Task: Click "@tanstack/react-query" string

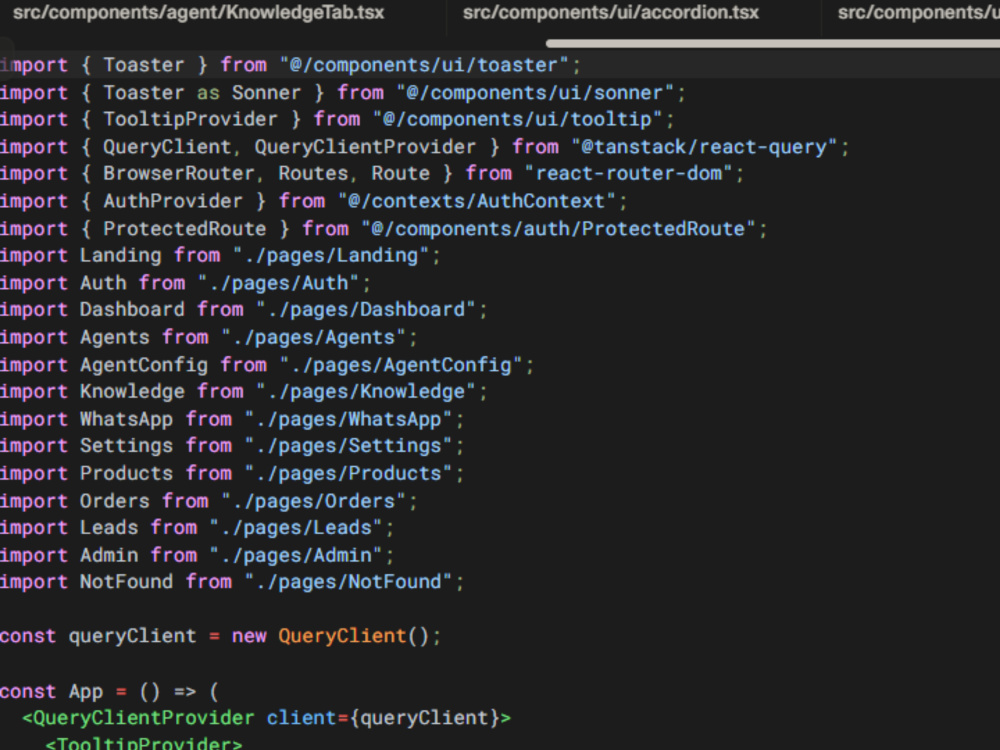Action: click(x=703, y=147)
